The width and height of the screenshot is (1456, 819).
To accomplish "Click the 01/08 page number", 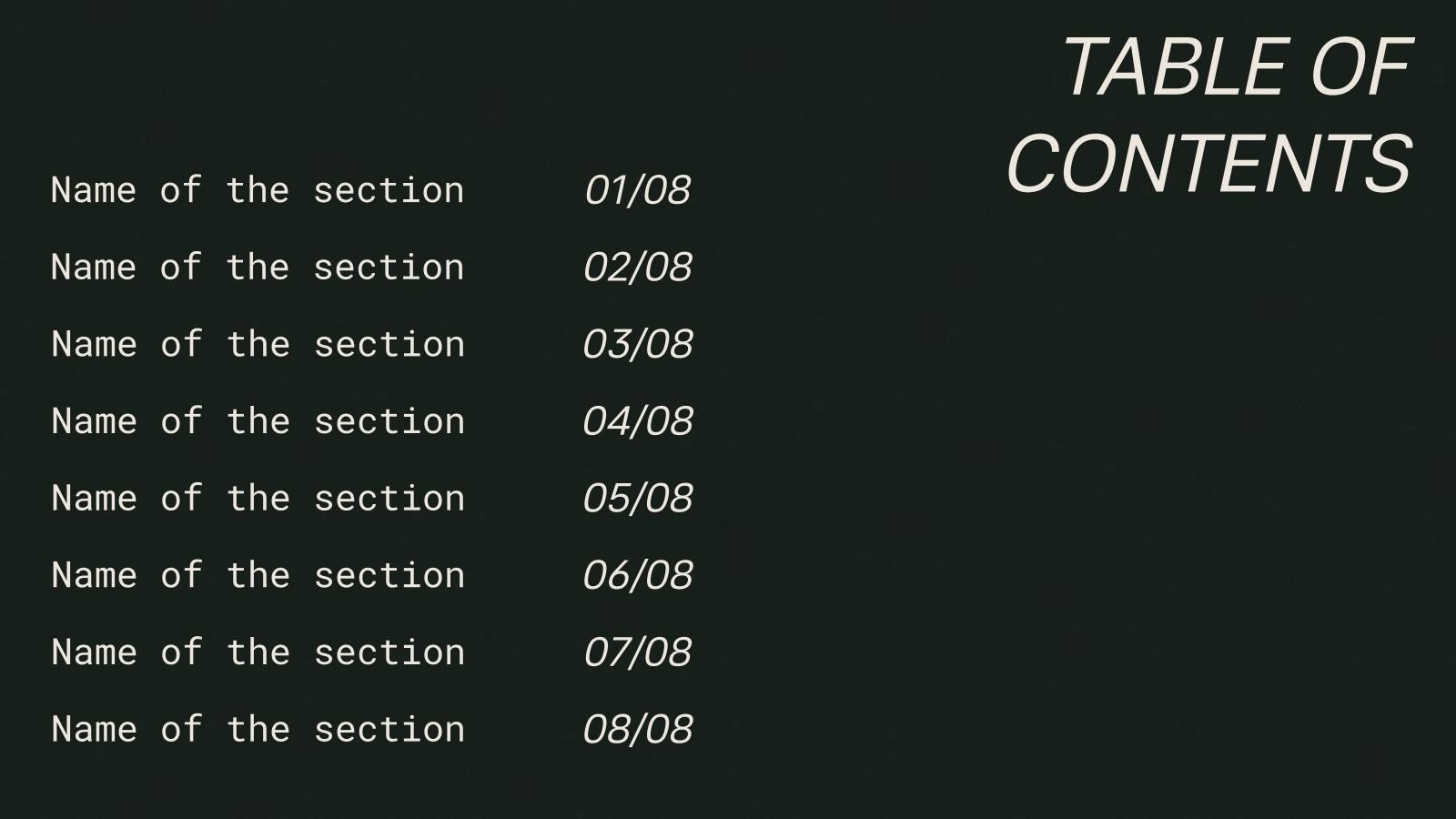I will click(637, 190).
